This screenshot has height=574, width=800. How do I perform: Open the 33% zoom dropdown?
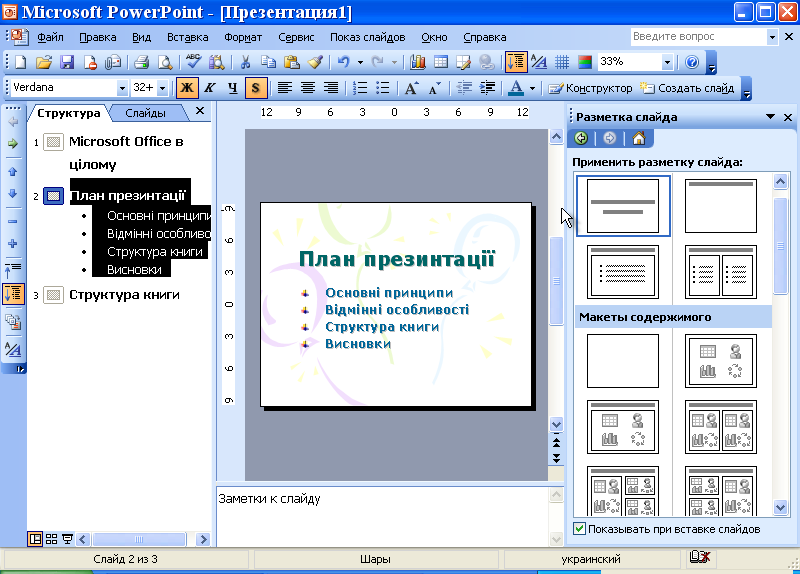[667, 62]
